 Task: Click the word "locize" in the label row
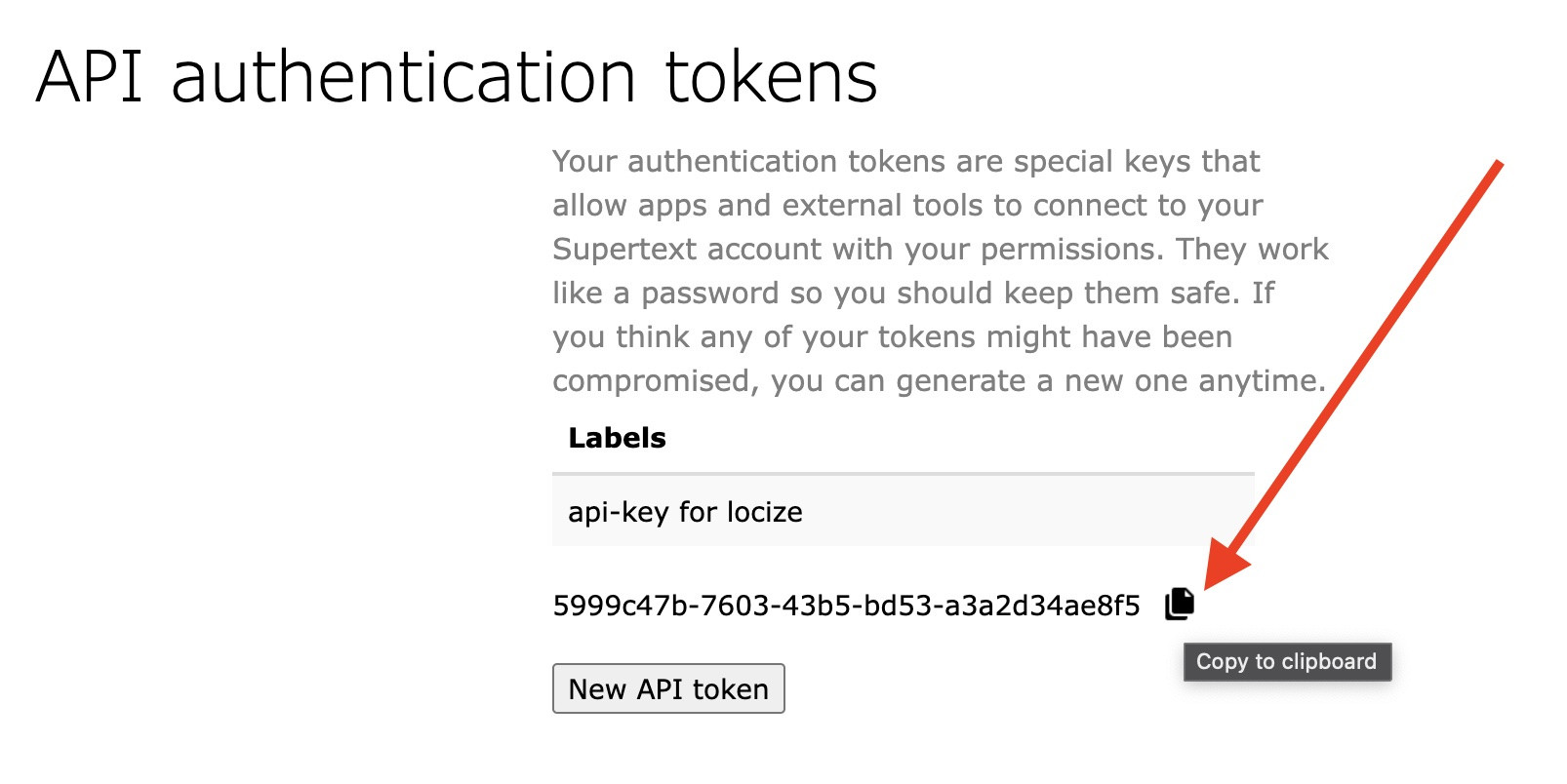(x=765, y=512)
